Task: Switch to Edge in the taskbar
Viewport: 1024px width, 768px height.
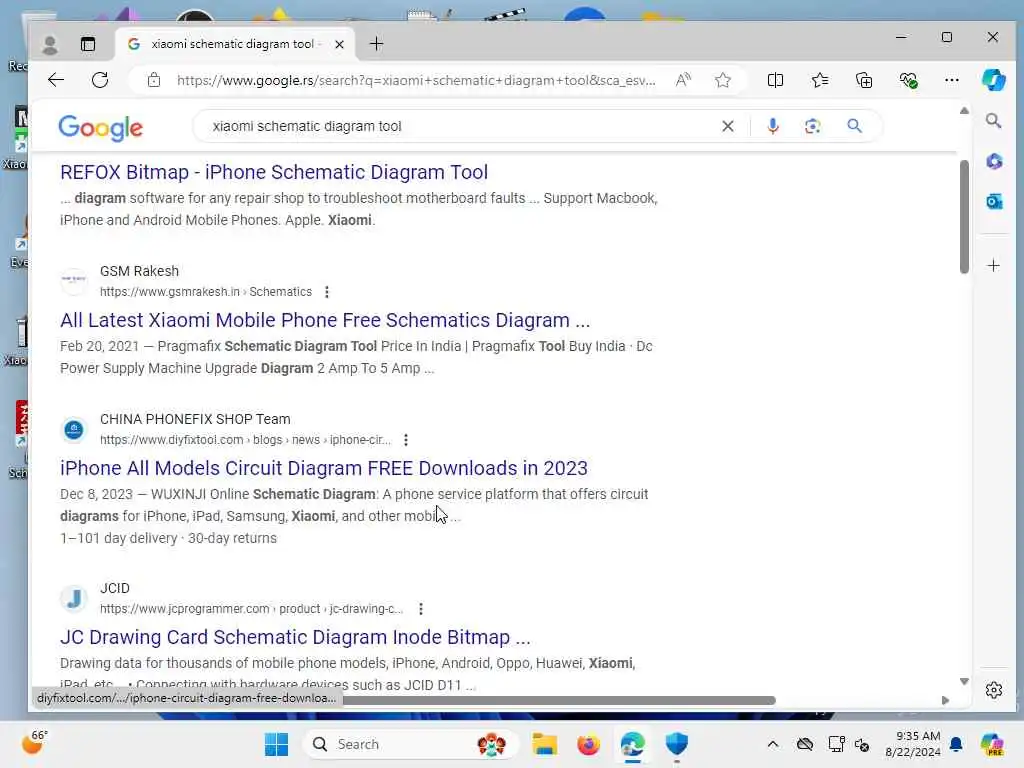Action: (x=632, y=744)
